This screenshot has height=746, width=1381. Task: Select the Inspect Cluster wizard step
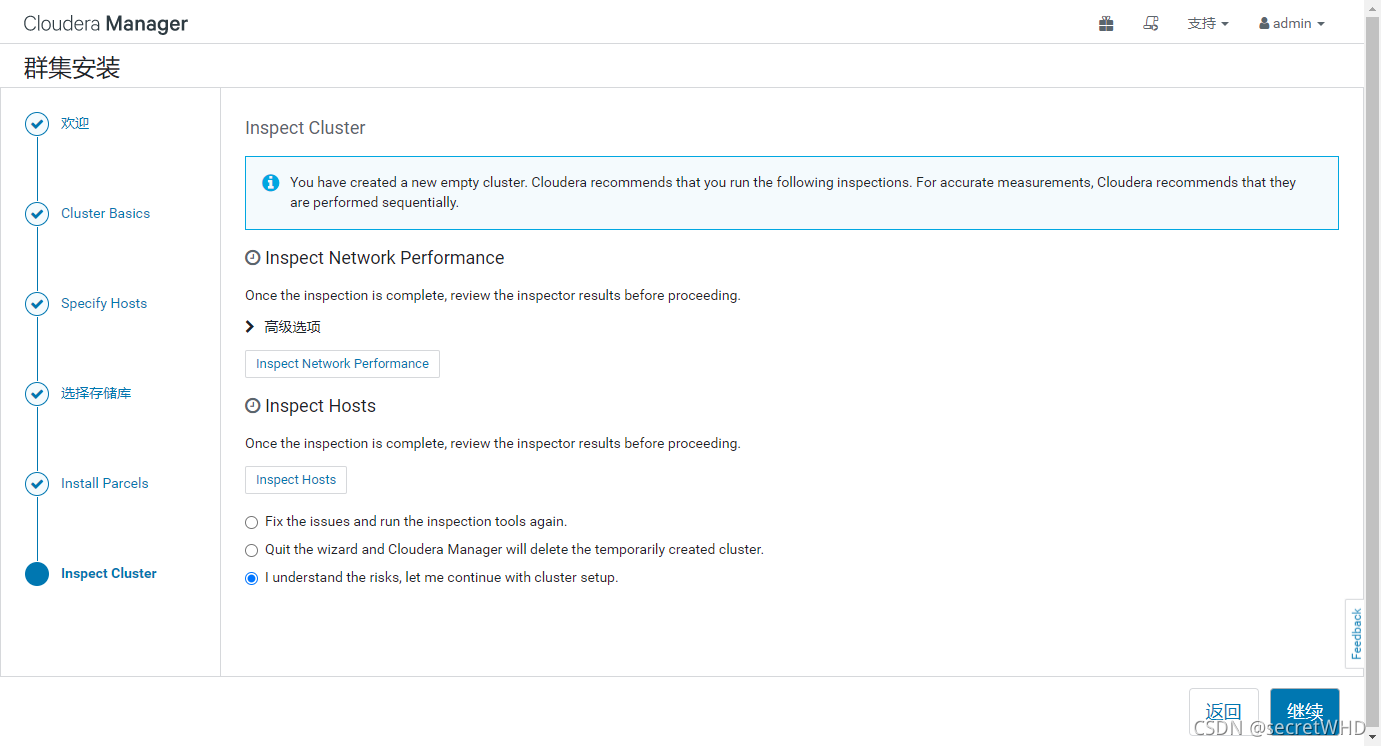[x=109, y=573]
